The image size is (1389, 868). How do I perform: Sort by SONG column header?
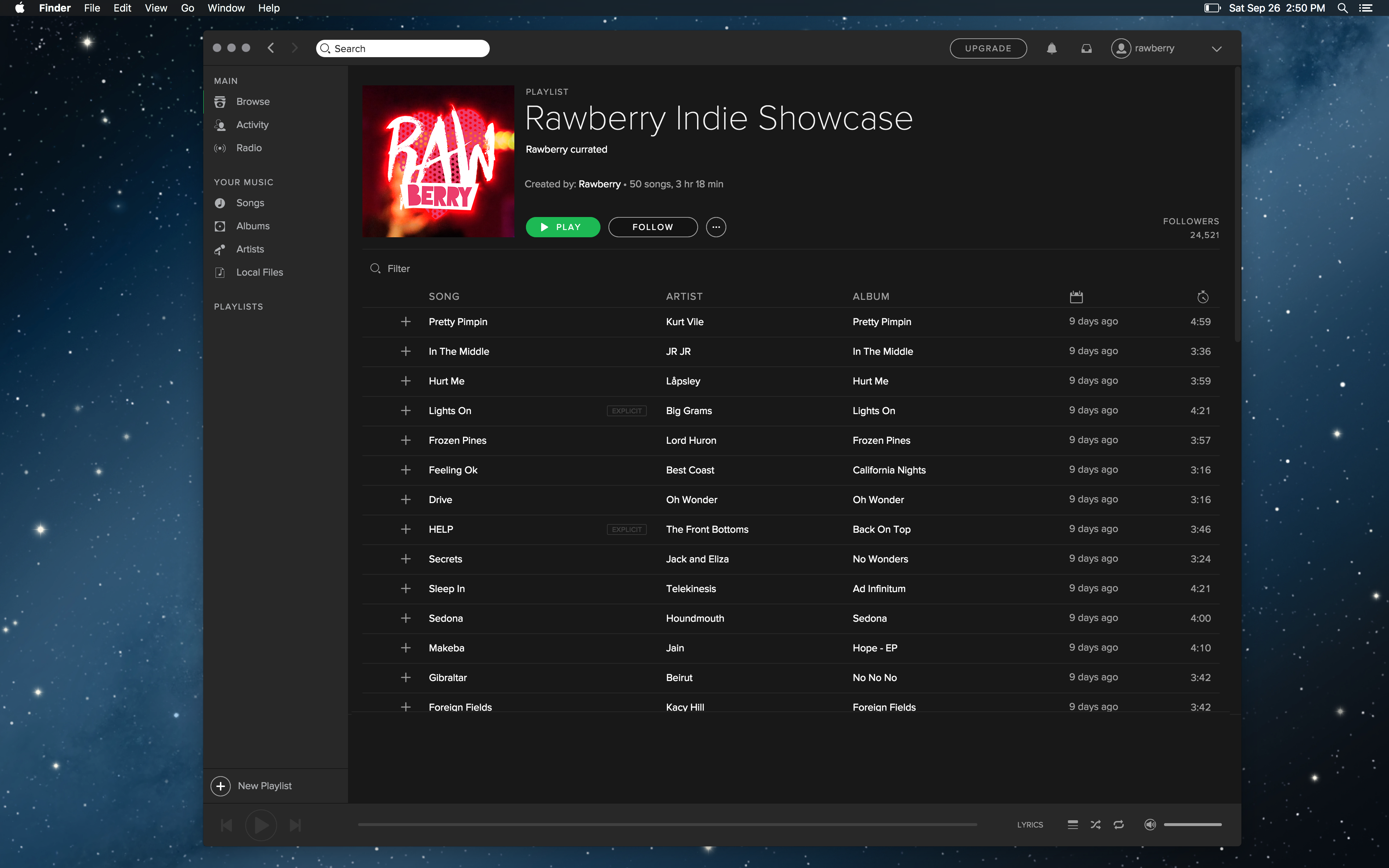[x=444, y=296]
